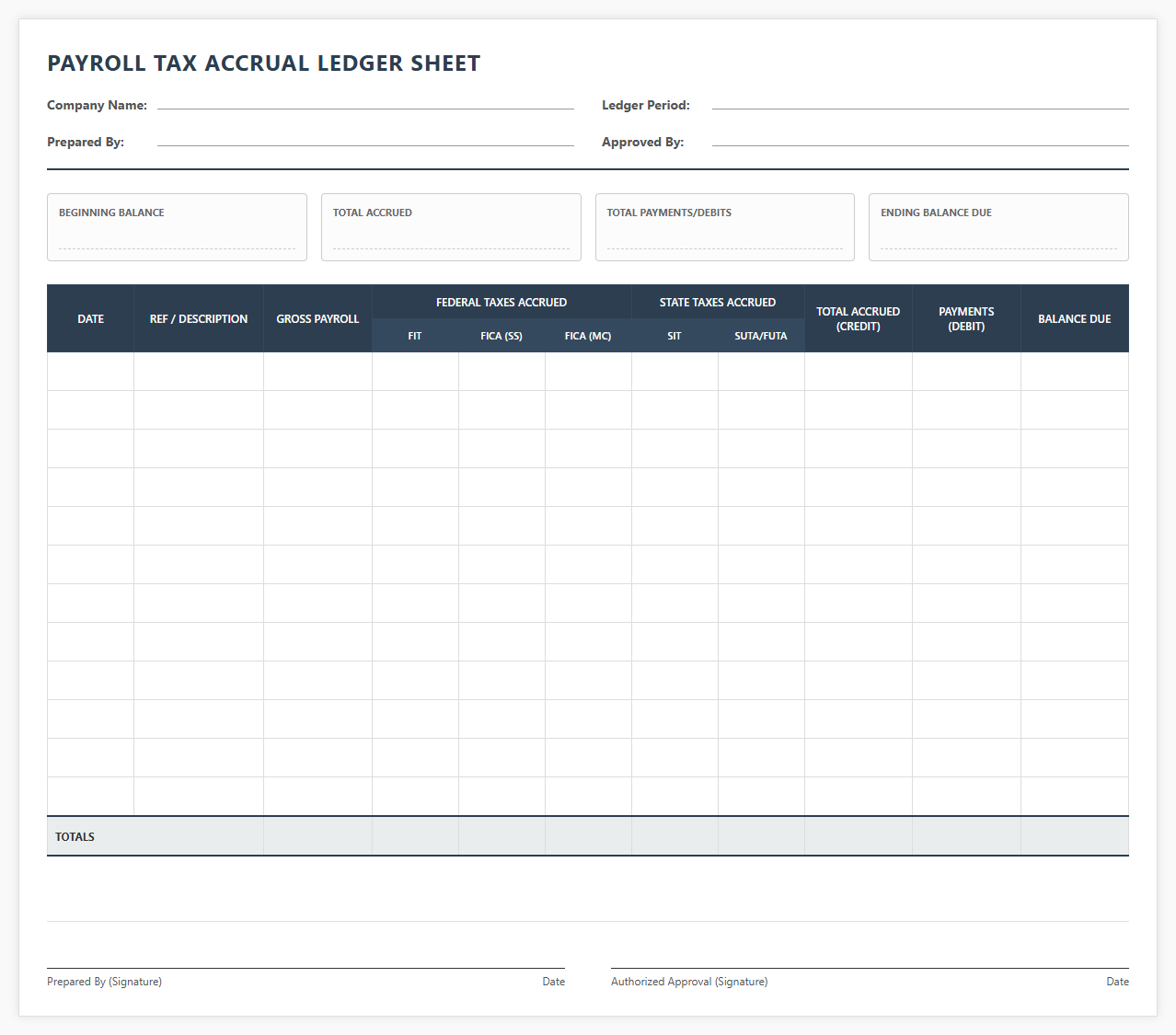Click the FICA (MC) sub-column header

tap(588, 336)
